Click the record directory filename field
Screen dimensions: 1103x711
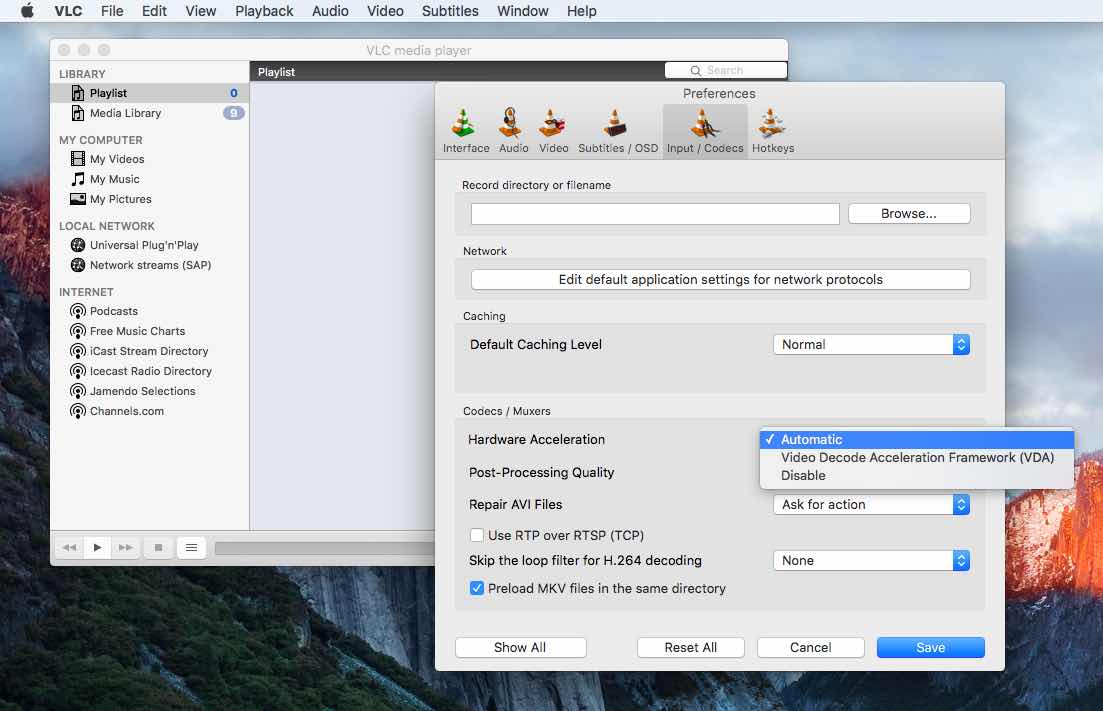tap(654, 213)
